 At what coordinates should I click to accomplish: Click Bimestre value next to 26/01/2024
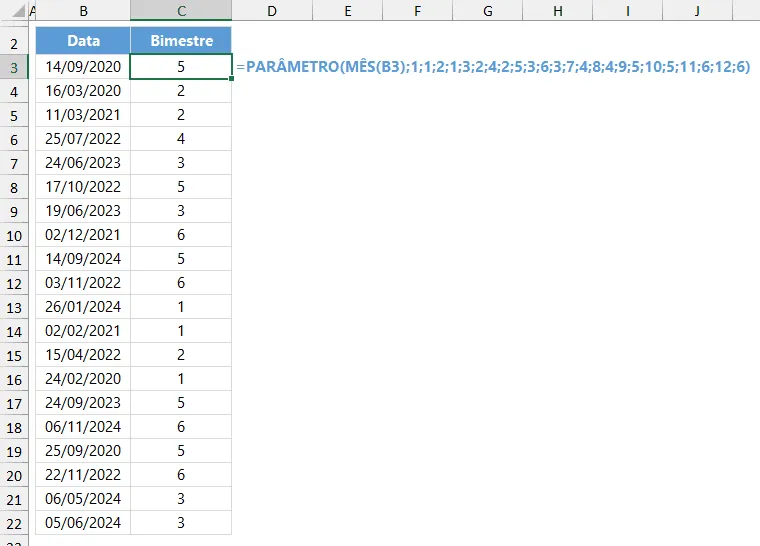click(x=181, y=307)
